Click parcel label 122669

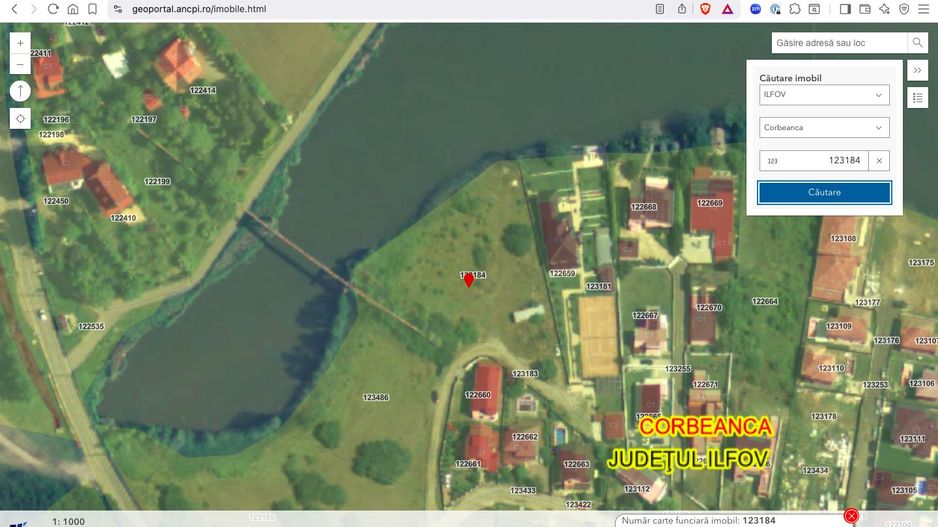(710, 203)
